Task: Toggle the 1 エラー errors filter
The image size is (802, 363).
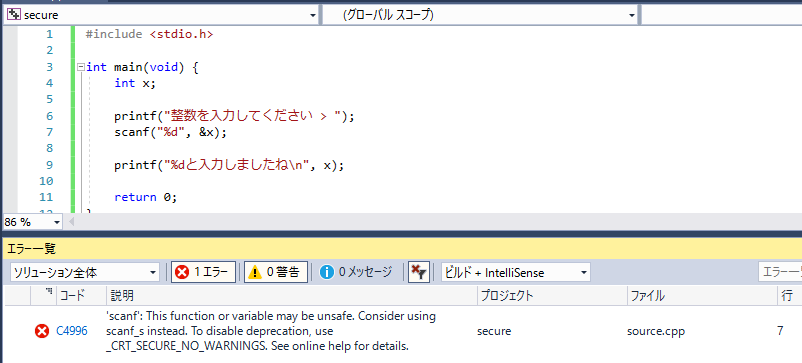Action: pyautogui.click(x=204, y=272)
